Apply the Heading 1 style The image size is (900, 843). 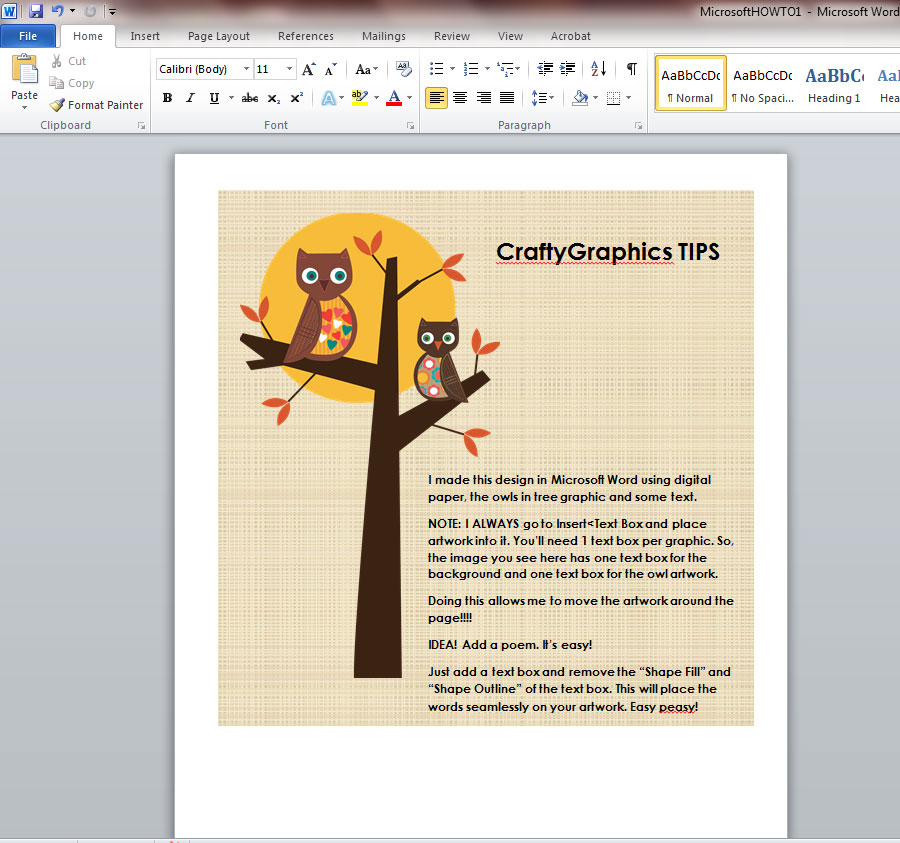[x=833, y=84]
